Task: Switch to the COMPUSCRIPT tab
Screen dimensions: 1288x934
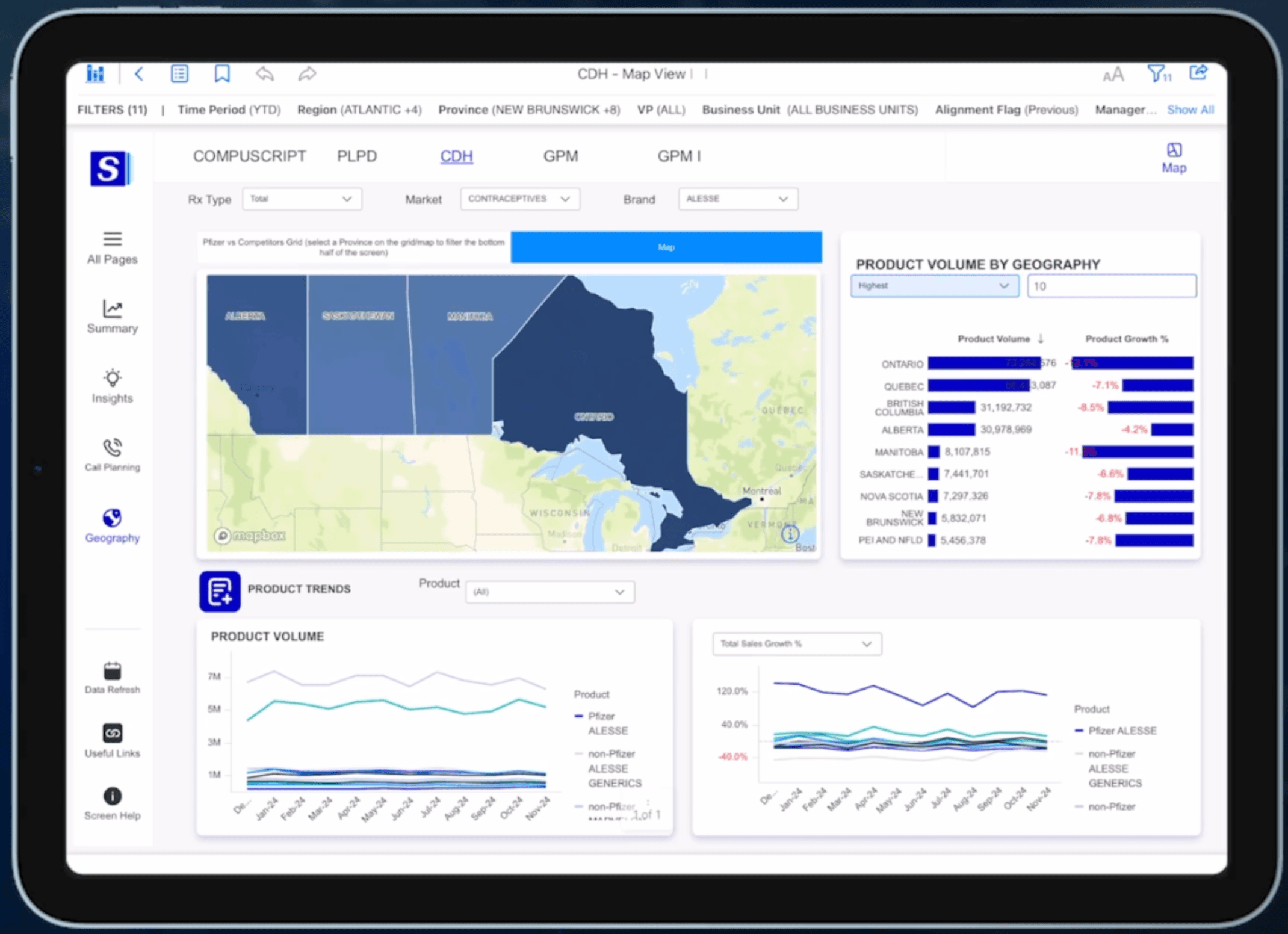Action: tap(249, 156)
